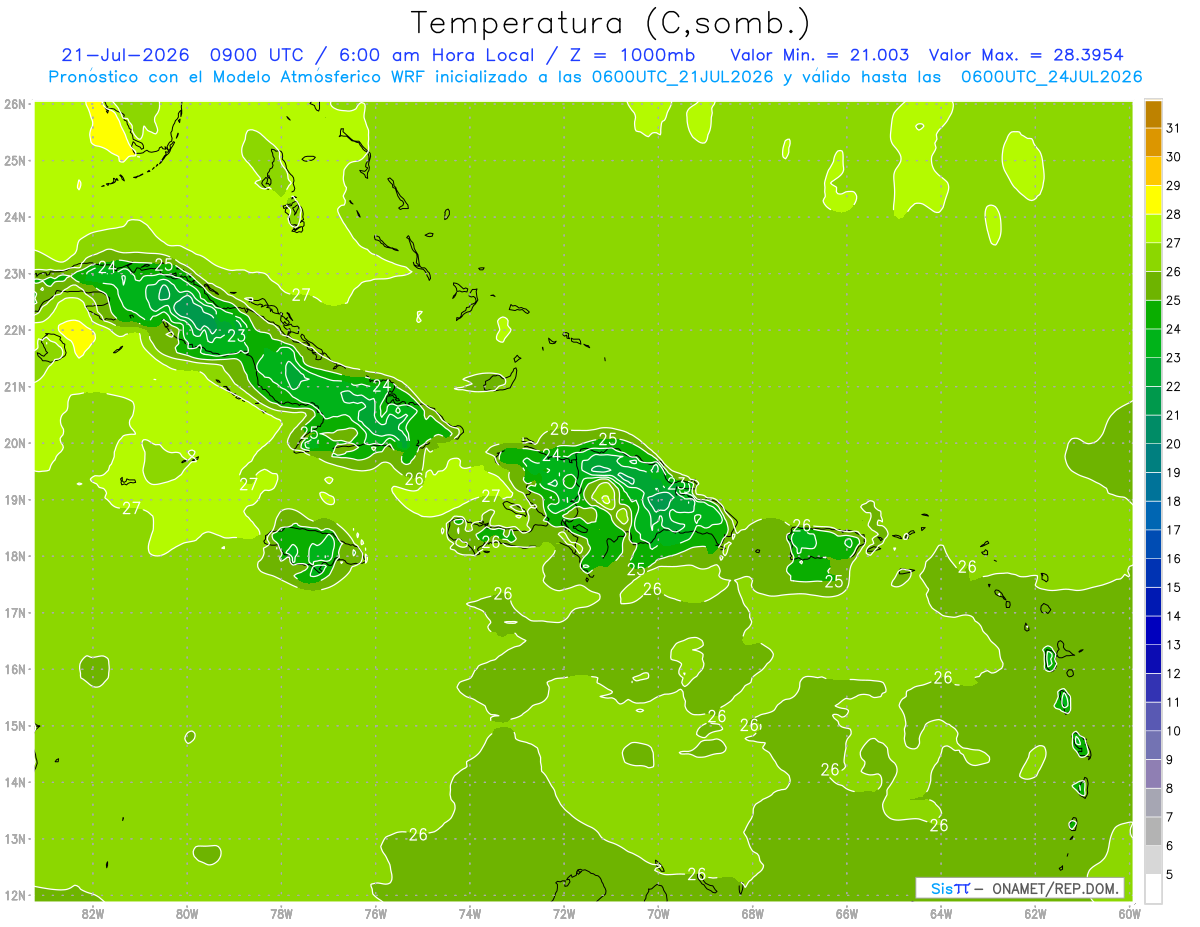
Task: Click color scale value "12"
Action: (x=1173, y=673)
